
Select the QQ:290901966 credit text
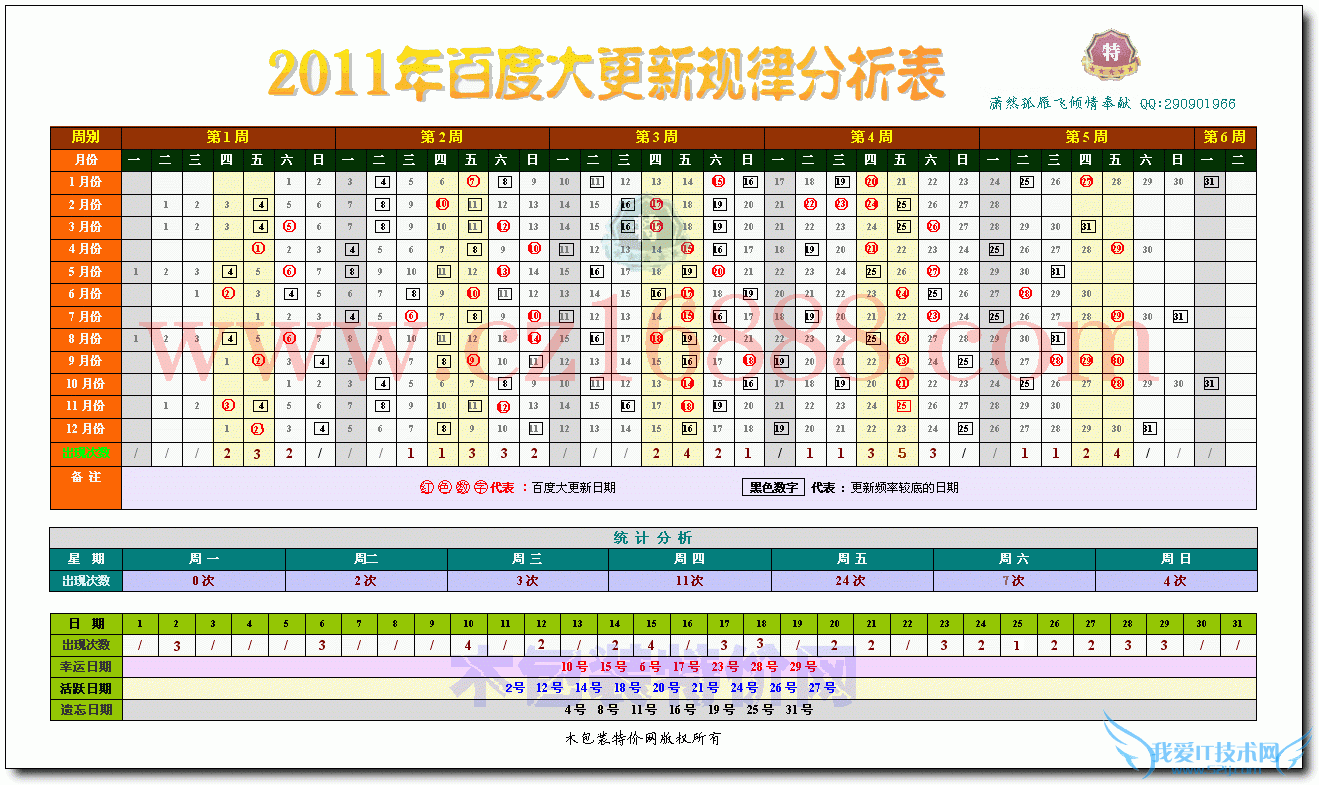tap(1188, 104)
